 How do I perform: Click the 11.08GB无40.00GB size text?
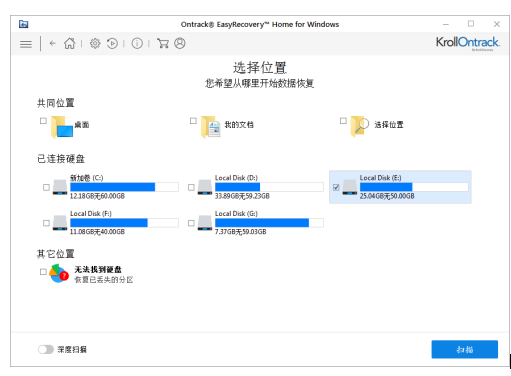(97, 232)
